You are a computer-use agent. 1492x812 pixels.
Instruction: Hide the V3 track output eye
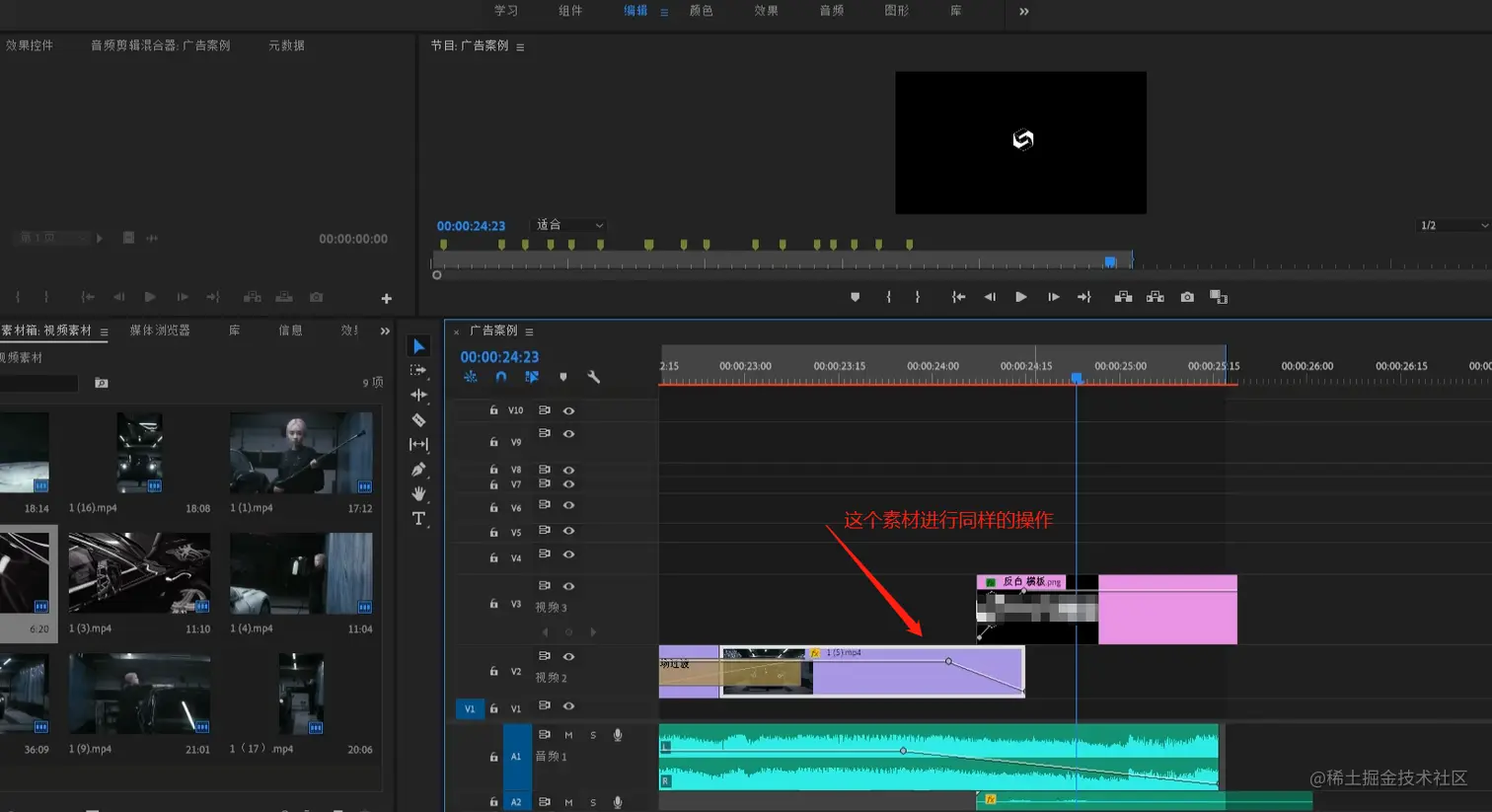tap(568, 586)
